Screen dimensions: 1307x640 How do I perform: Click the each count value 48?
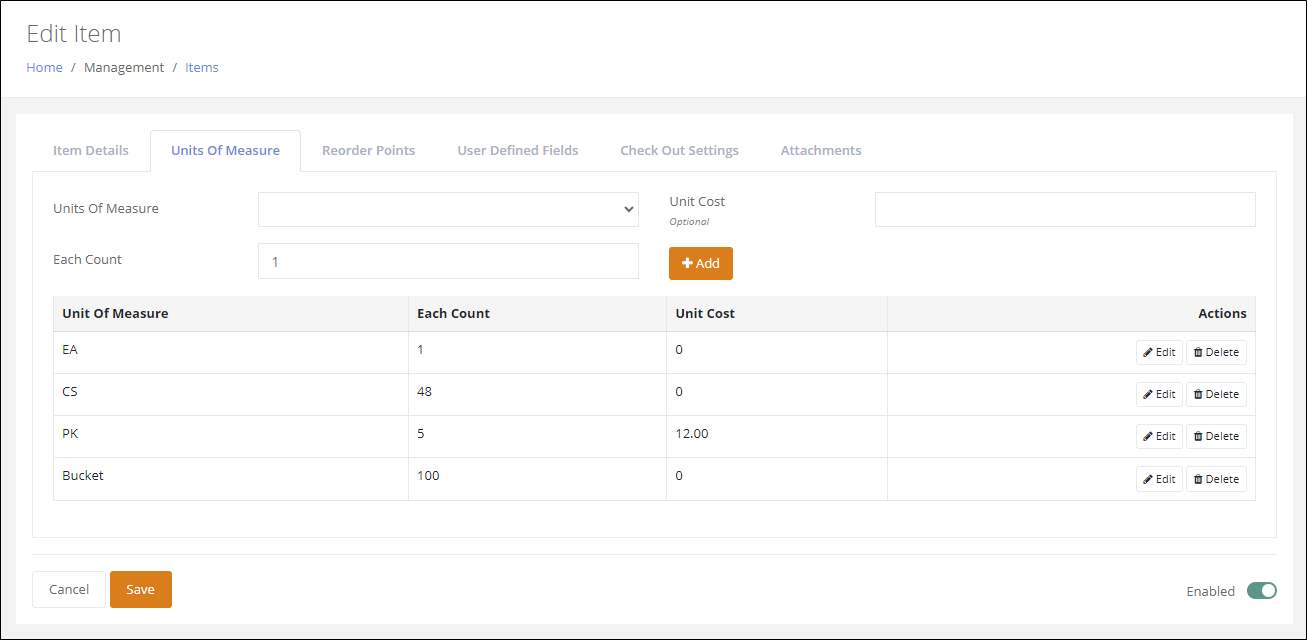click(424, 391)
